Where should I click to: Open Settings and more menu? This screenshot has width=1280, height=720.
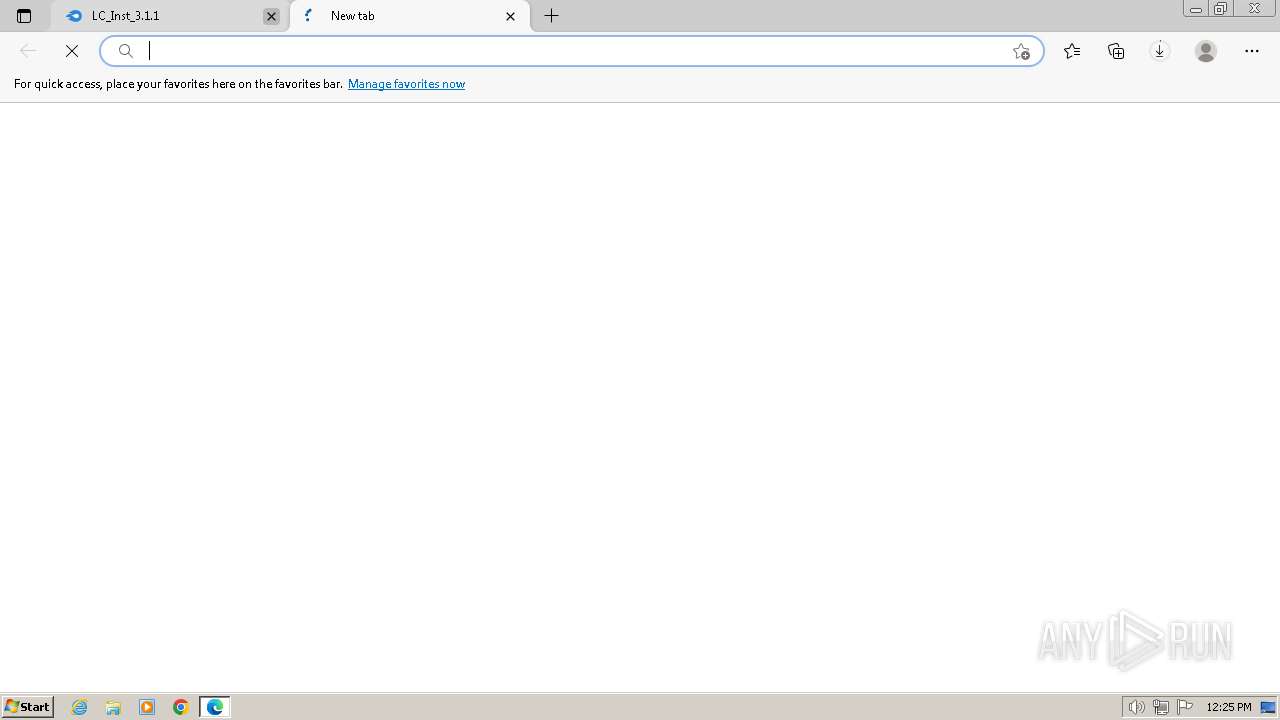pyautogui.click(x=1252, y=51)
